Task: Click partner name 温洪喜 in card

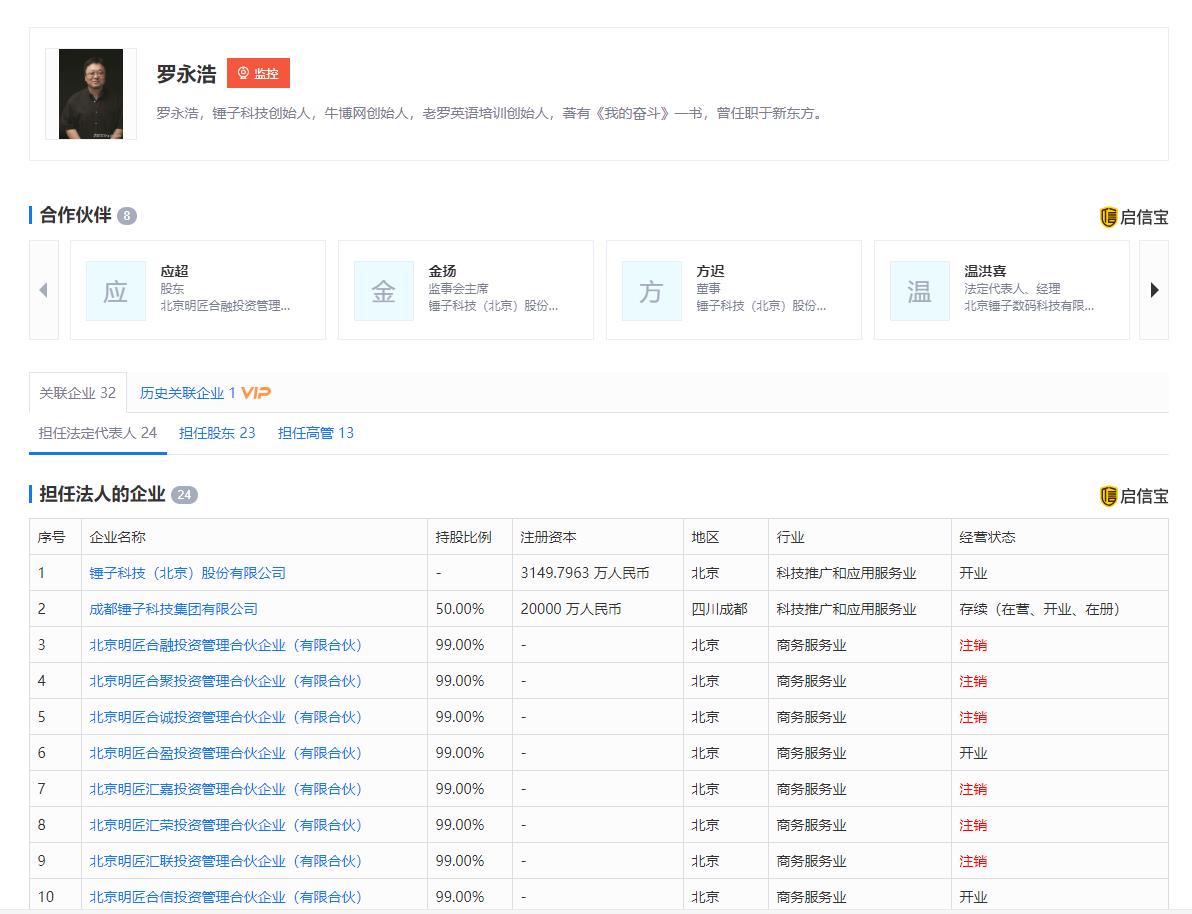Action: (985, 271)
